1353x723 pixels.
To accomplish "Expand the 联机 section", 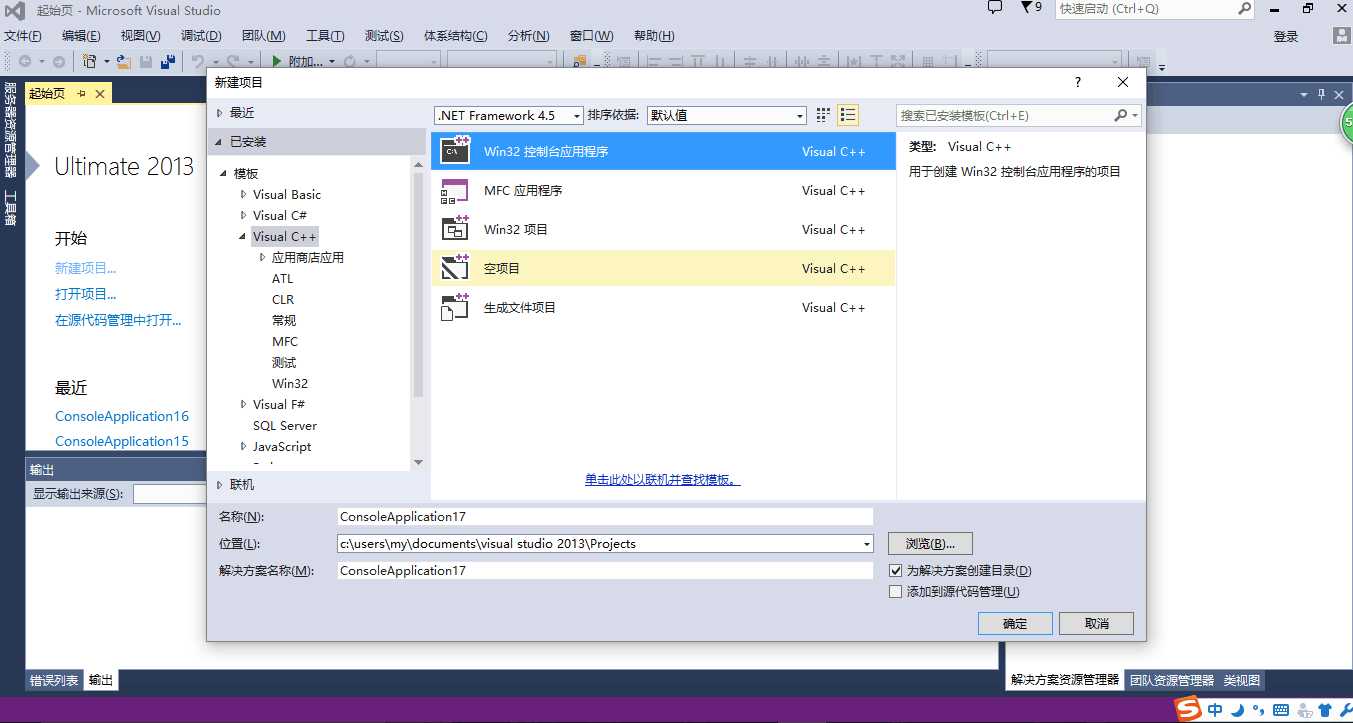I will (x=220, y=485).
